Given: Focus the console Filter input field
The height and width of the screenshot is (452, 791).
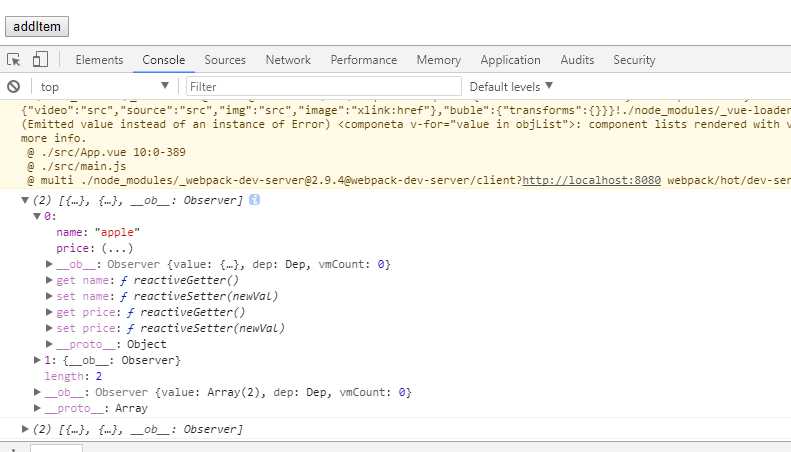Looking at the screenshot, I should point(323,87).
